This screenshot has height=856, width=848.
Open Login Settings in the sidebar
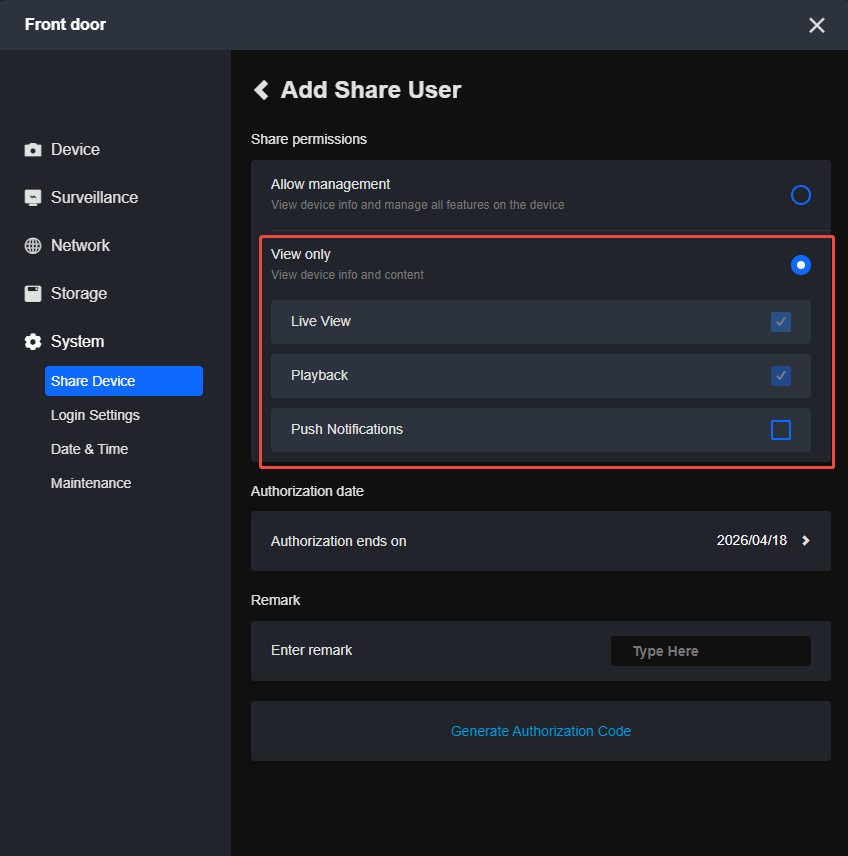[x=95, y=415]
